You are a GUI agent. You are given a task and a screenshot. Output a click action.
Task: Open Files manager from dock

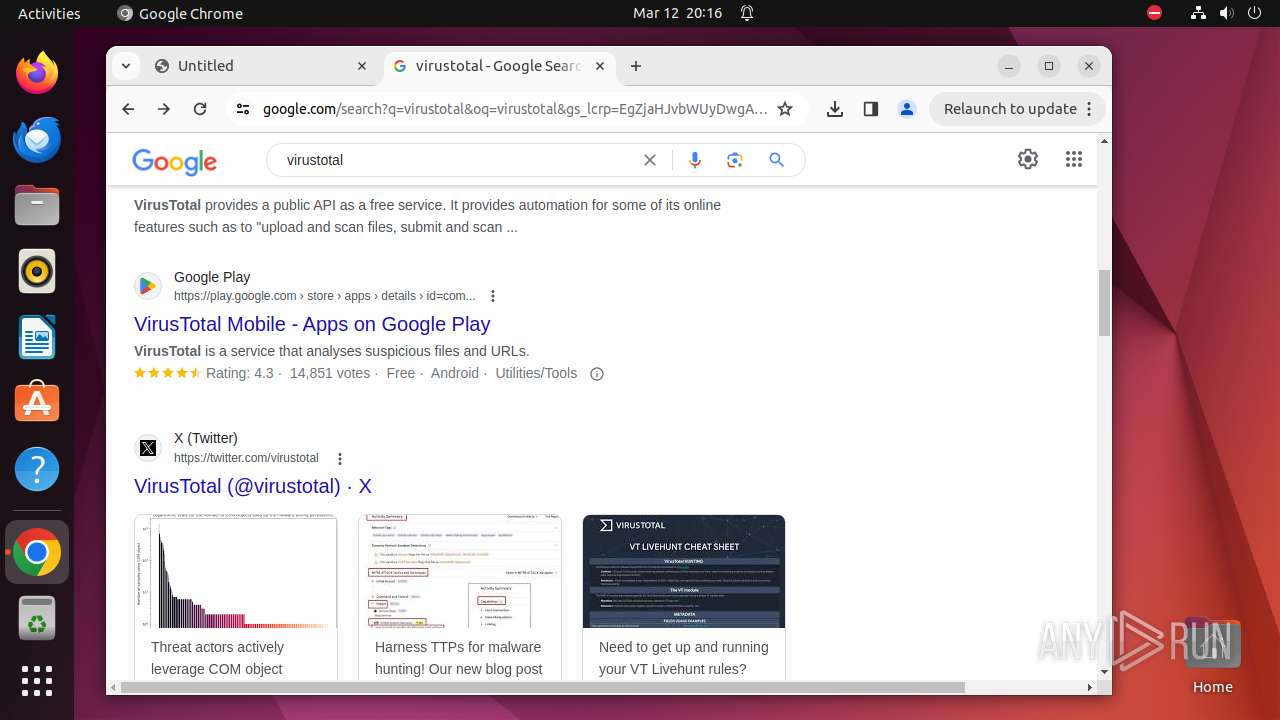coord(37,205)
